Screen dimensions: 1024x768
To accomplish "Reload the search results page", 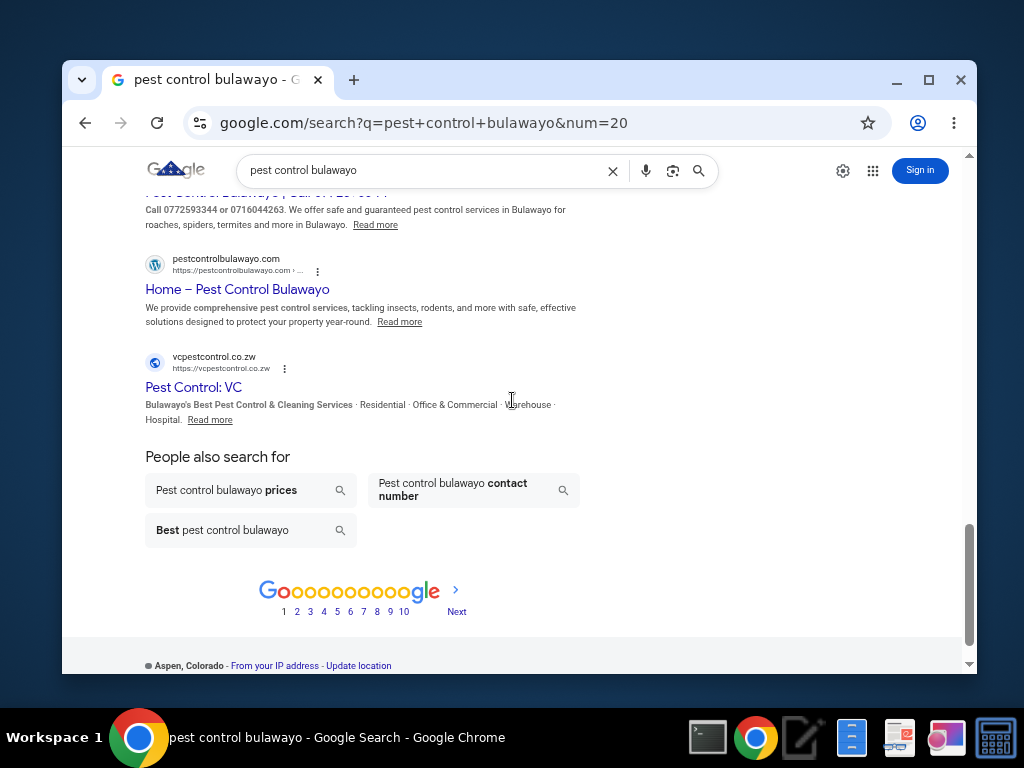I will coord(157,123).
